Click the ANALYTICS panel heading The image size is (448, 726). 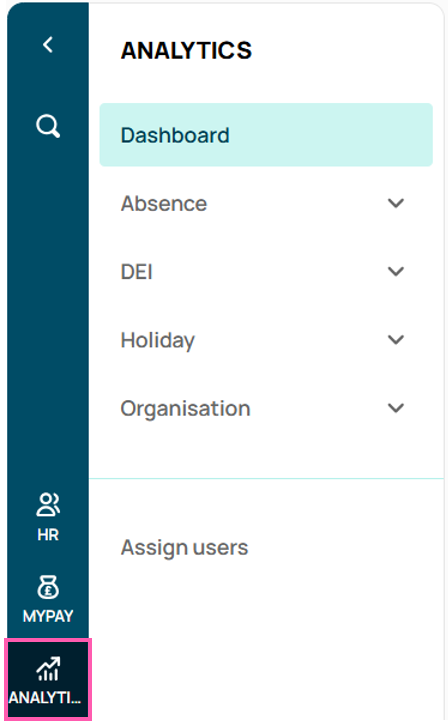[x=186, y=50]
